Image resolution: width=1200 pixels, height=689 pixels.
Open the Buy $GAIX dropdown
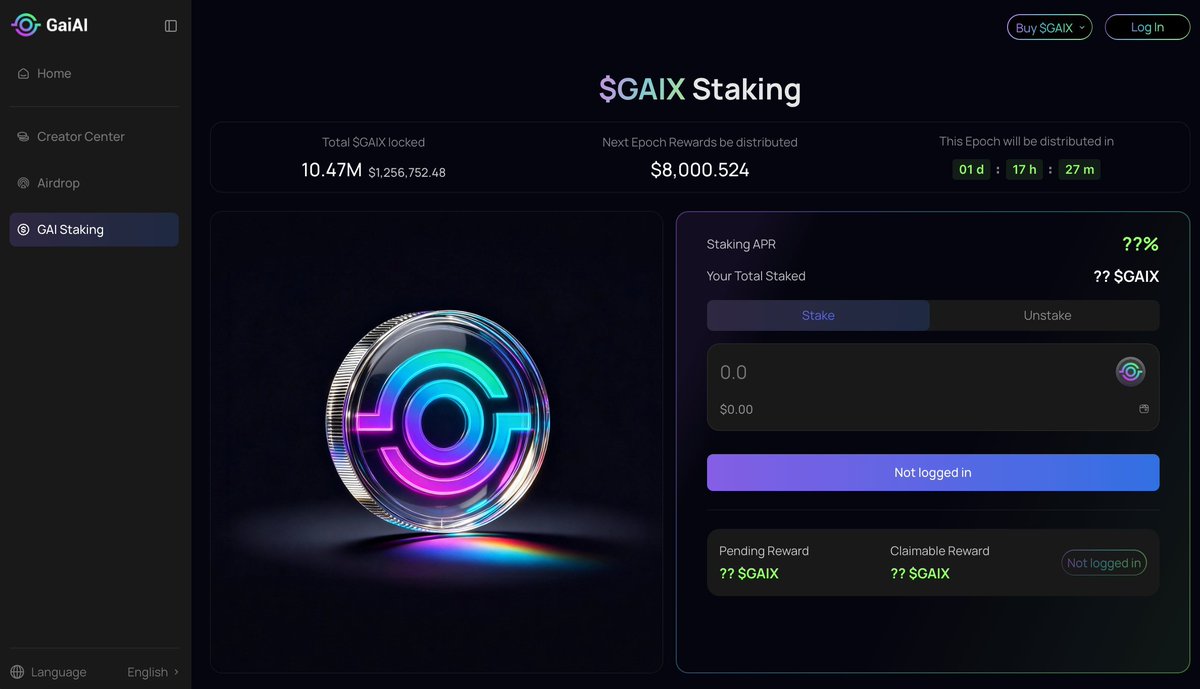coord(1049,28)
